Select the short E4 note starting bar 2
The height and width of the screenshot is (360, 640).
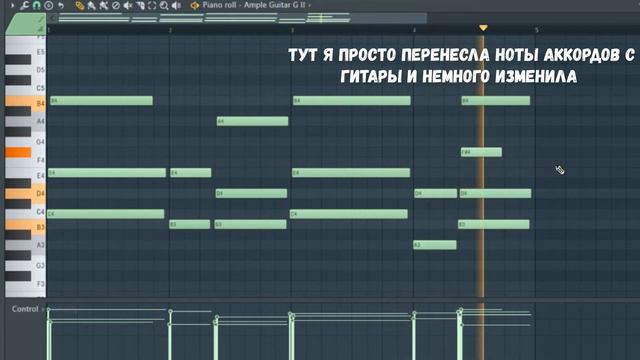click(x=191, y=173)
